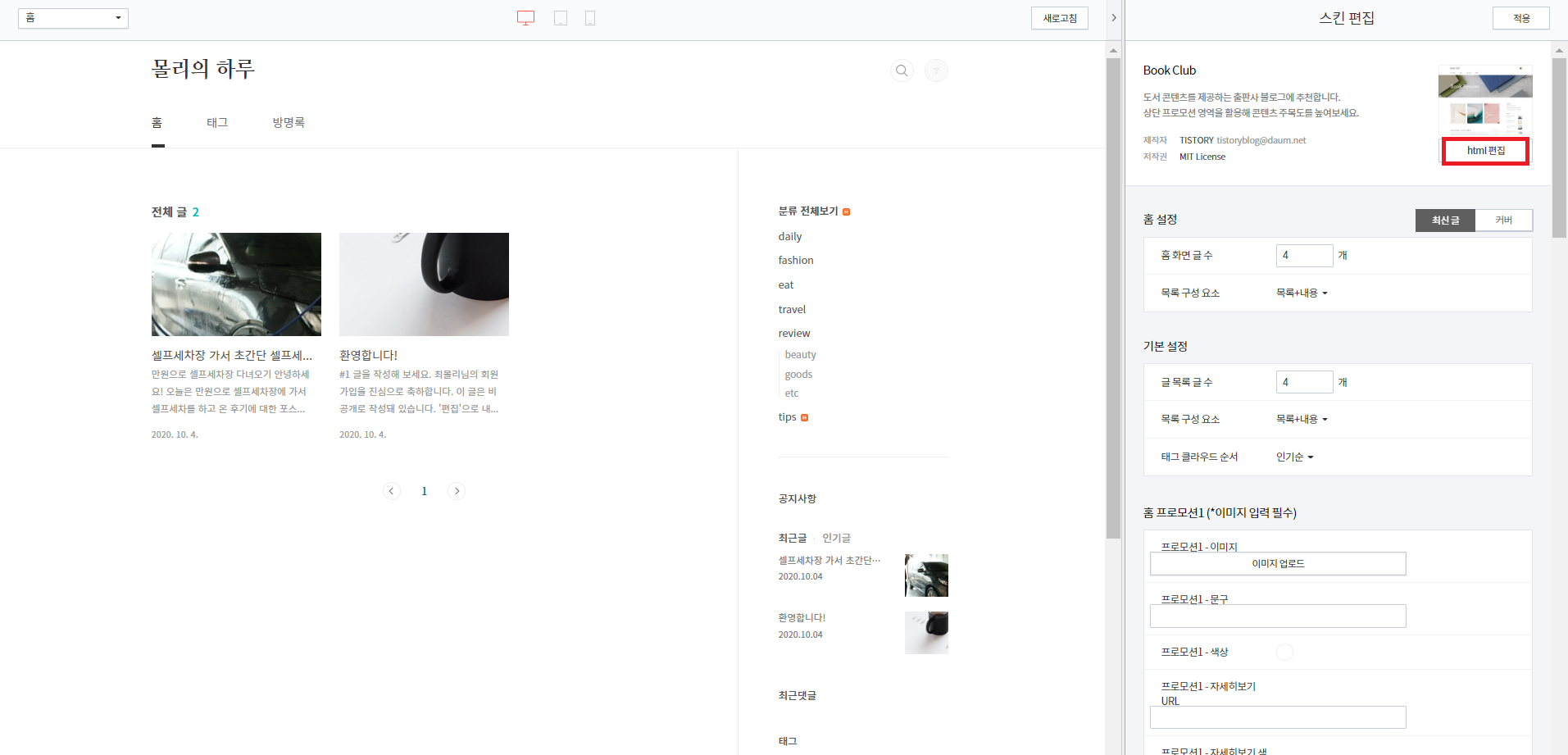1568x755 pixels.
Task: Open the 방명록 blog menu tab
Action: point(289,123)
